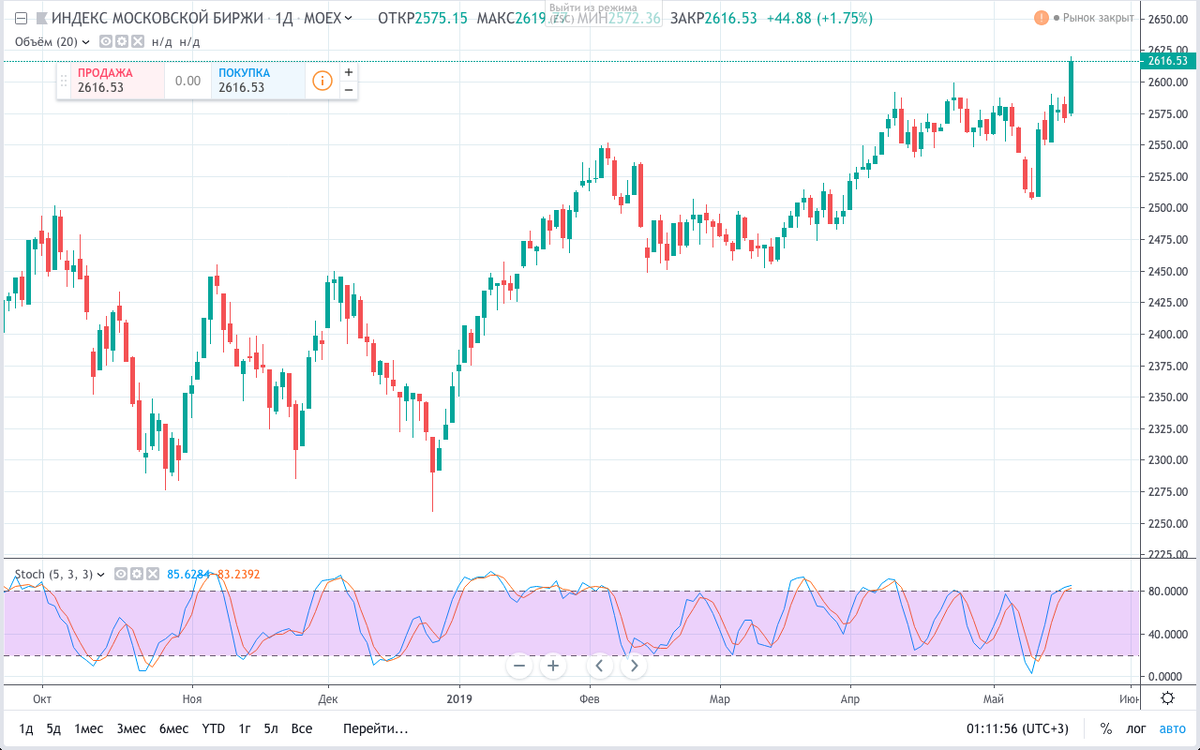Viewport: 1200px width, 750px height.
Task: Zoom out chart with round minus button
Action: 518,665
